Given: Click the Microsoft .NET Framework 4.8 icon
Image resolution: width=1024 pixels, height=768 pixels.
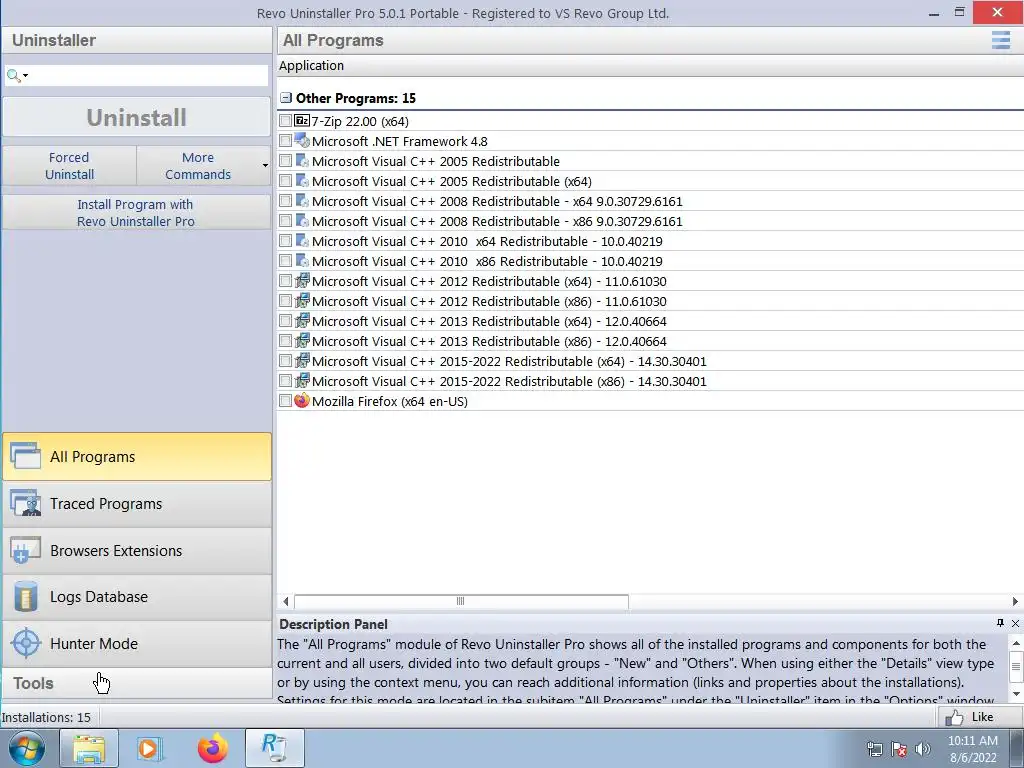Looking at the screenshot, I should [x=302, y=140].
